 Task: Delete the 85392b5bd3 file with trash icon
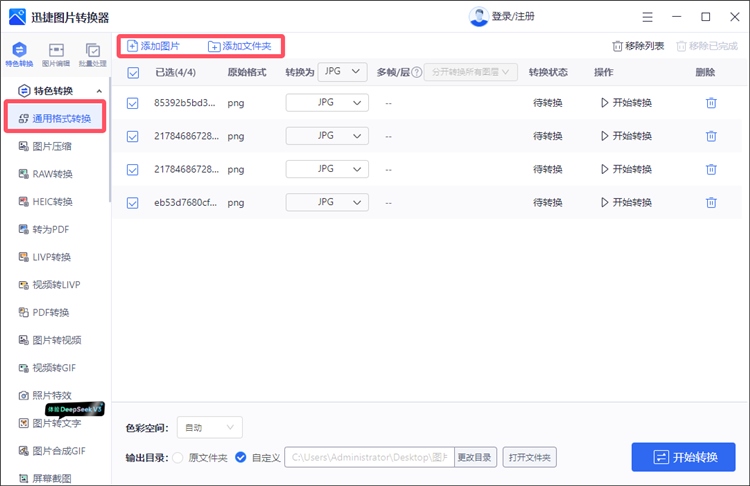pyautogui.click(x=711, y=103)
